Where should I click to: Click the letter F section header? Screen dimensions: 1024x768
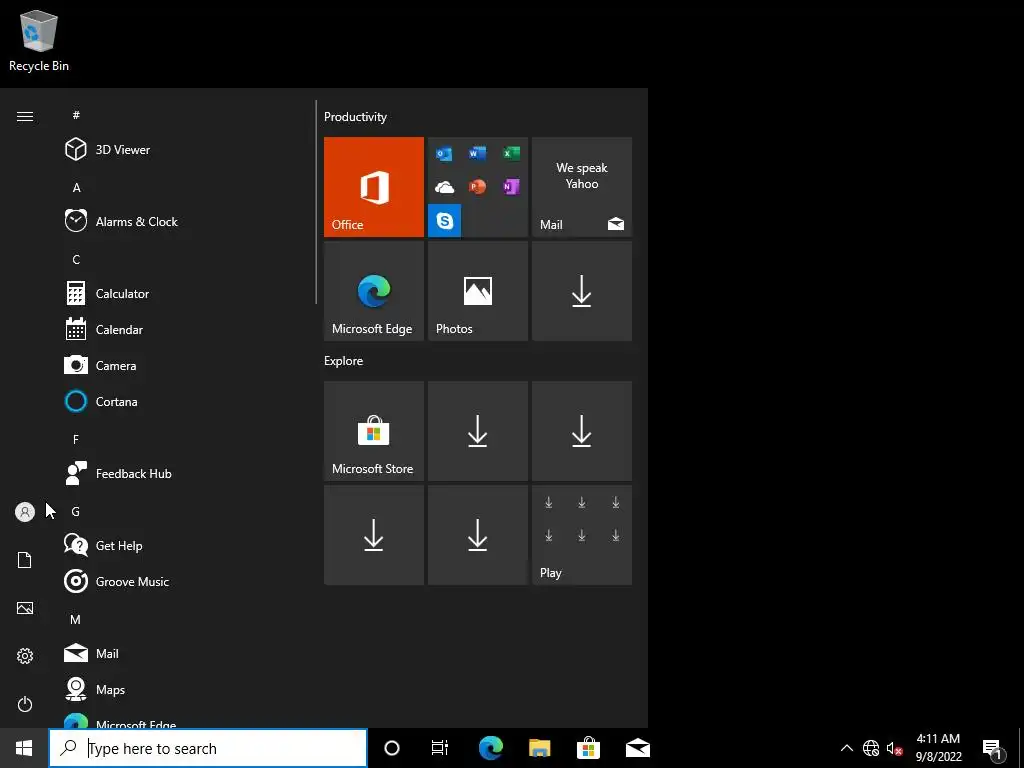76,440
